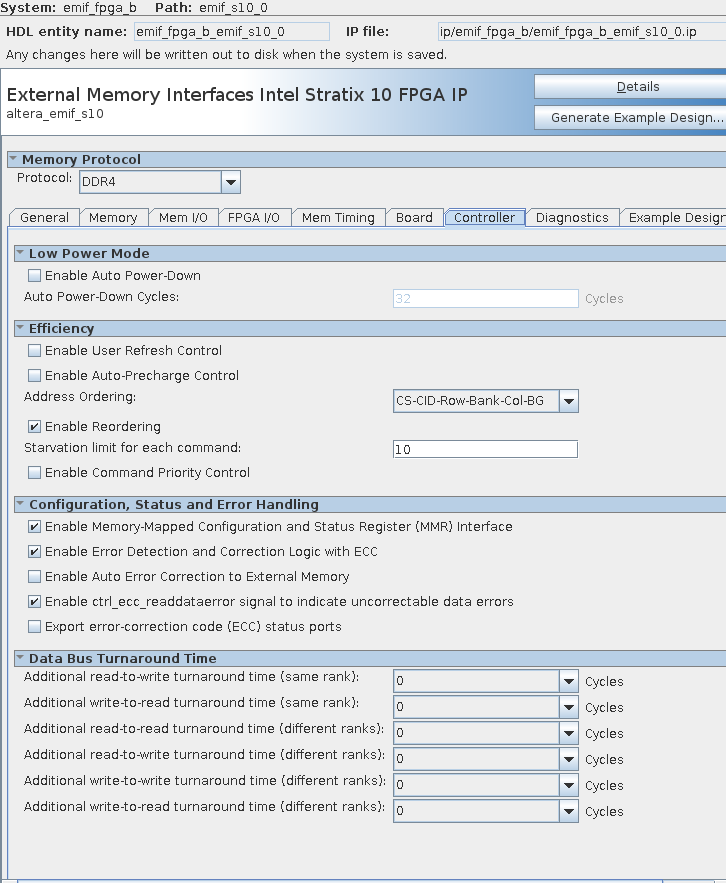Toggle the MMR Interface checkbox

34,527
